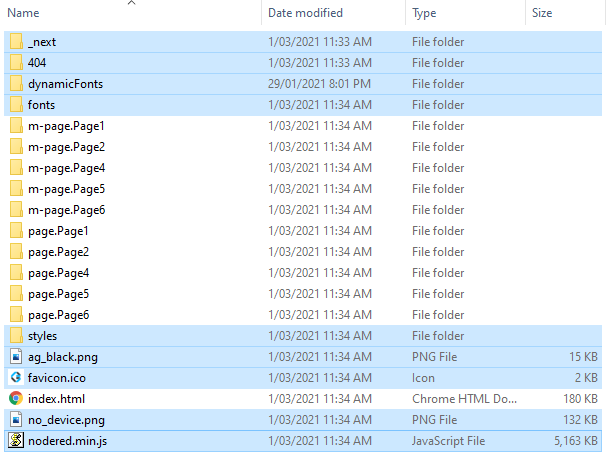Click the favicon.ico file icon

[x=16, y=378]
